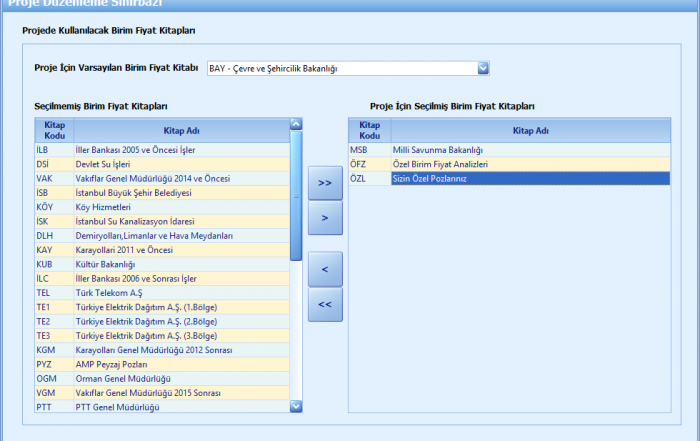700x441 pixels.
Task: Click the move all left (<<) button
Action: [325, 304]
